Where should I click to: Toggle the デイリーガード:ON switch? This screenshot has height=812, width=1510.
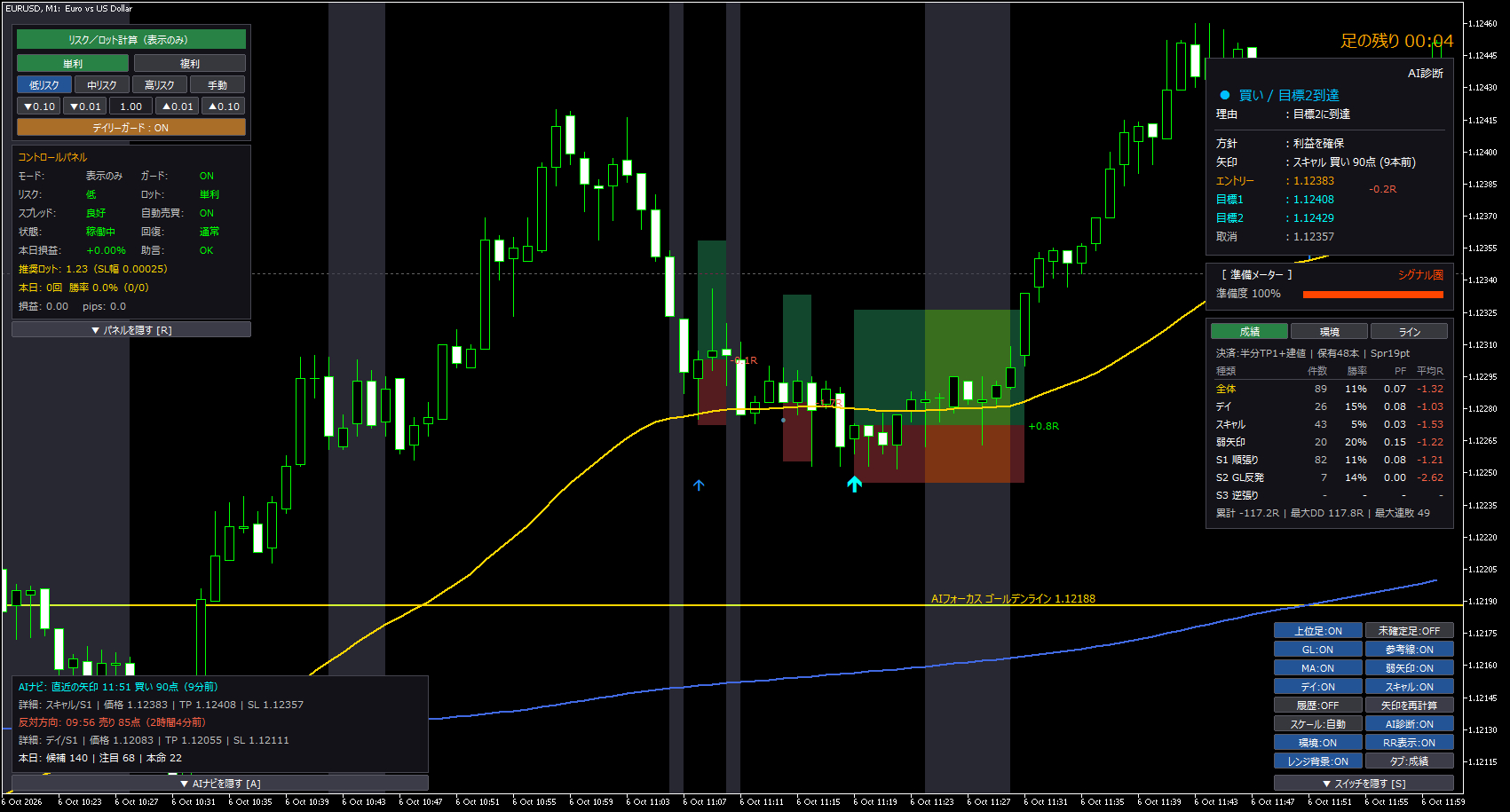[131, 128]
